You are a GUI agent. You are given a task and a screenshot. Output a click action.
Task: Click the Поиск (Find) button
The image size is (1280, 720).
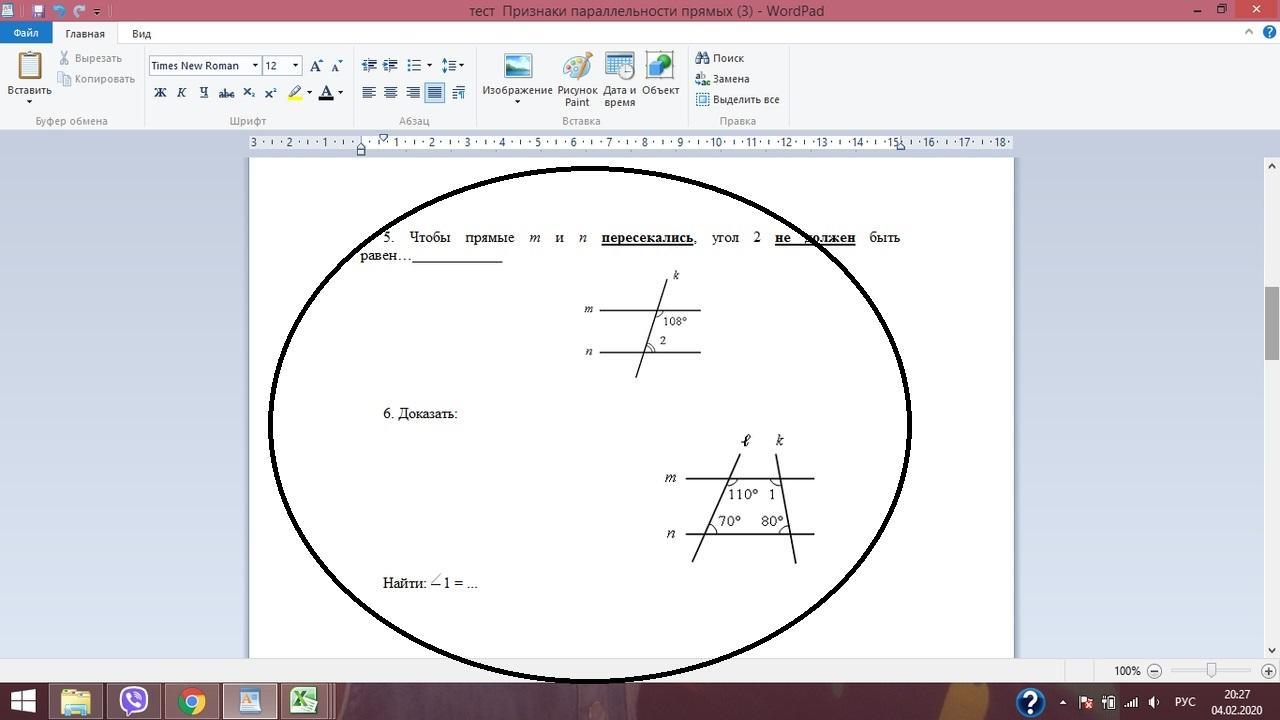pyautogui.click(x=720, y=58)
